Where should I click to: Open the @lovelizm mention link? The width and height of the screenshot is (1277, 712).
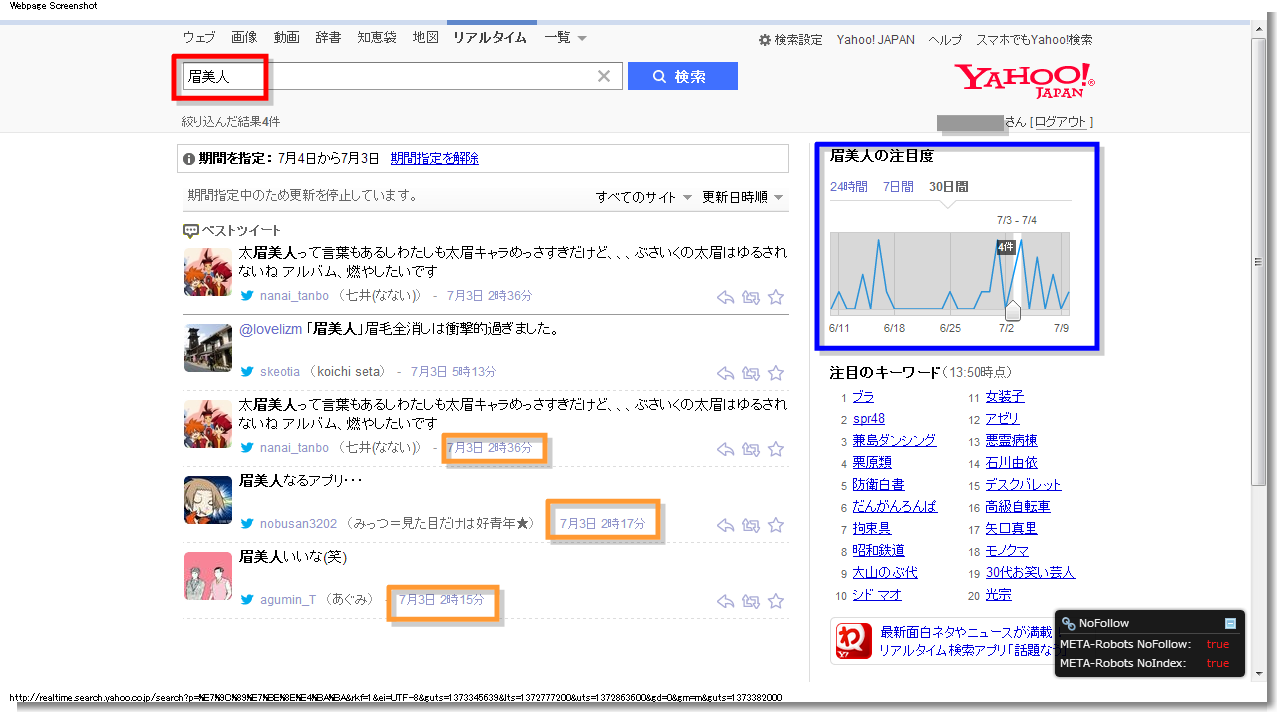click(271, 329)
